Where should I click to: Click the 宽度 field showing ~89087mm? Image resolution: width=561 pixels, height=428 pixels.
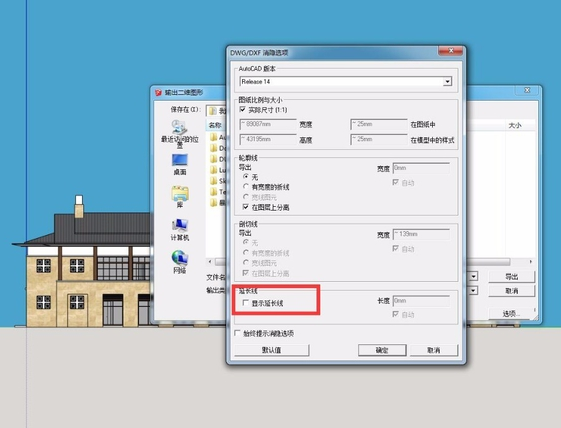click(x=268, y=124)
